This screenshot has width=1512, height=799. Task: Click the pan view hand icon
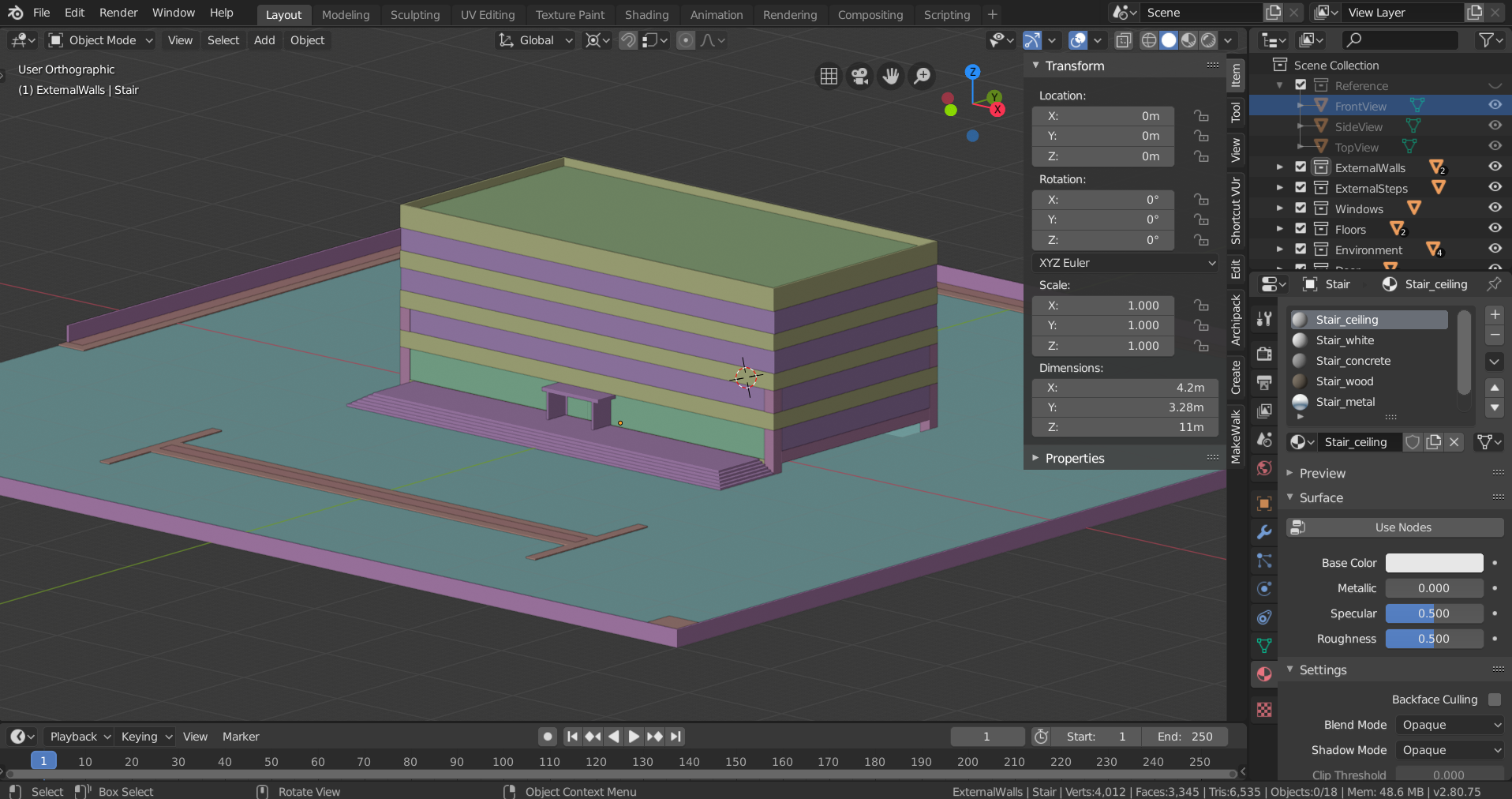coord(891,76)
